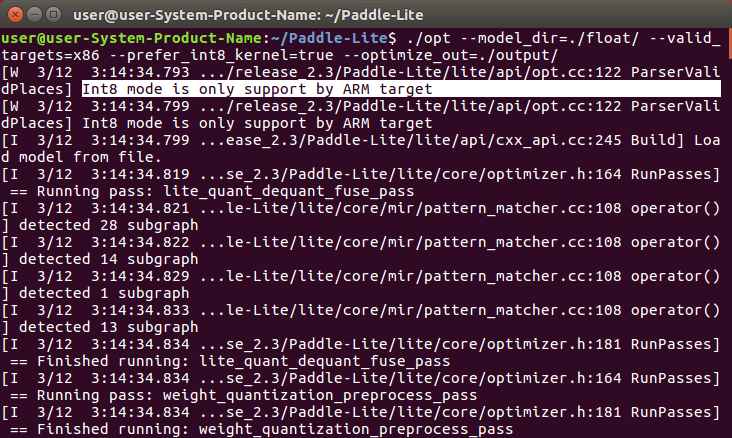
Task: Click 'Finished running: lite_quant_dequant_fuse_pass' line
Action: pyautogui.click(x=243, y=361)
